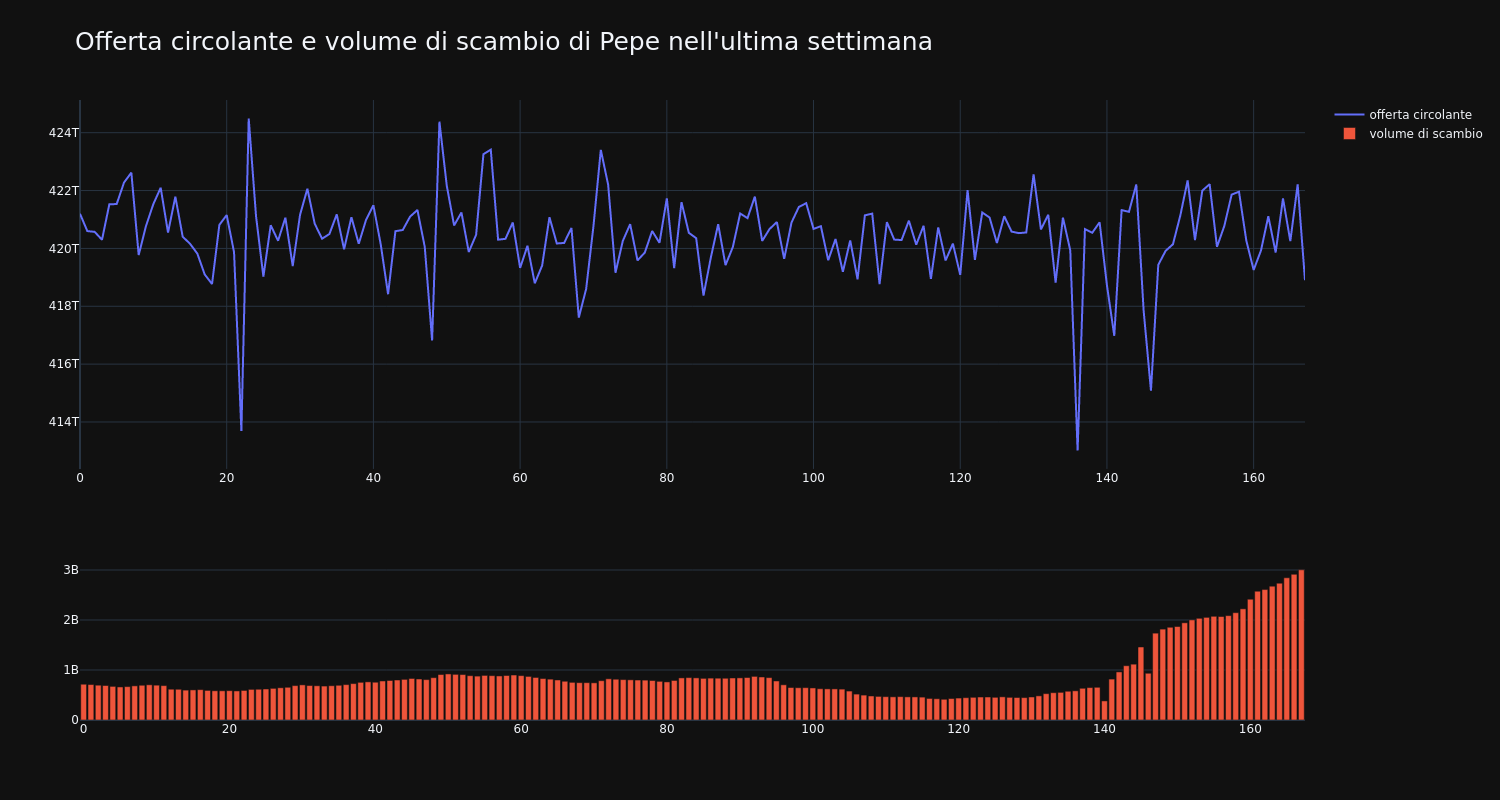Click the 420T y-axis label
This screenshot has width=1500, height=800.
tap(63, 249)
